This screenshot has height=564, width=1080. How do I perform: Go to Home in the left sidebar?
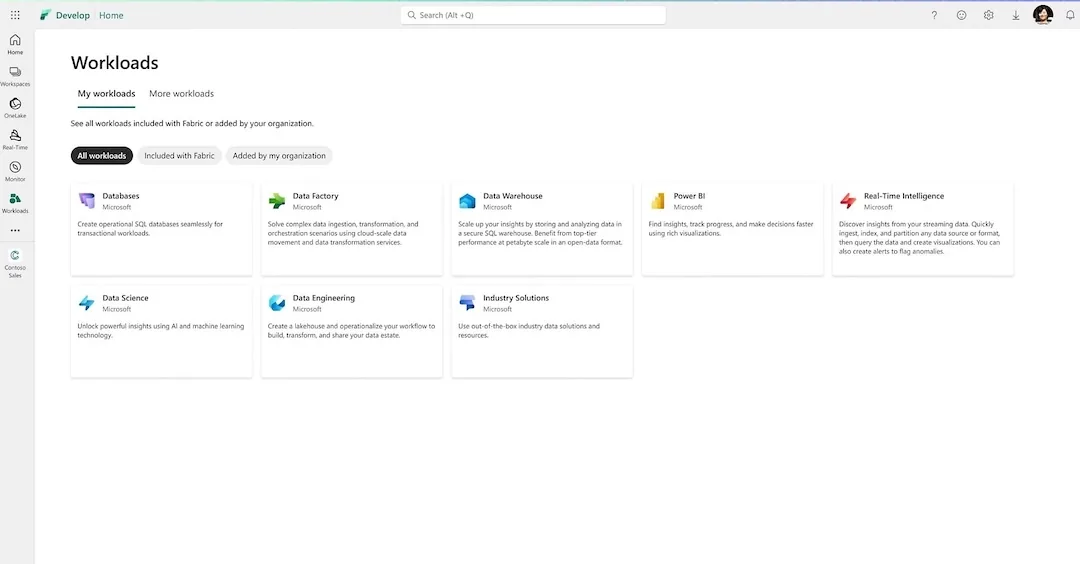pyautogui.click(x=15, y=45)
